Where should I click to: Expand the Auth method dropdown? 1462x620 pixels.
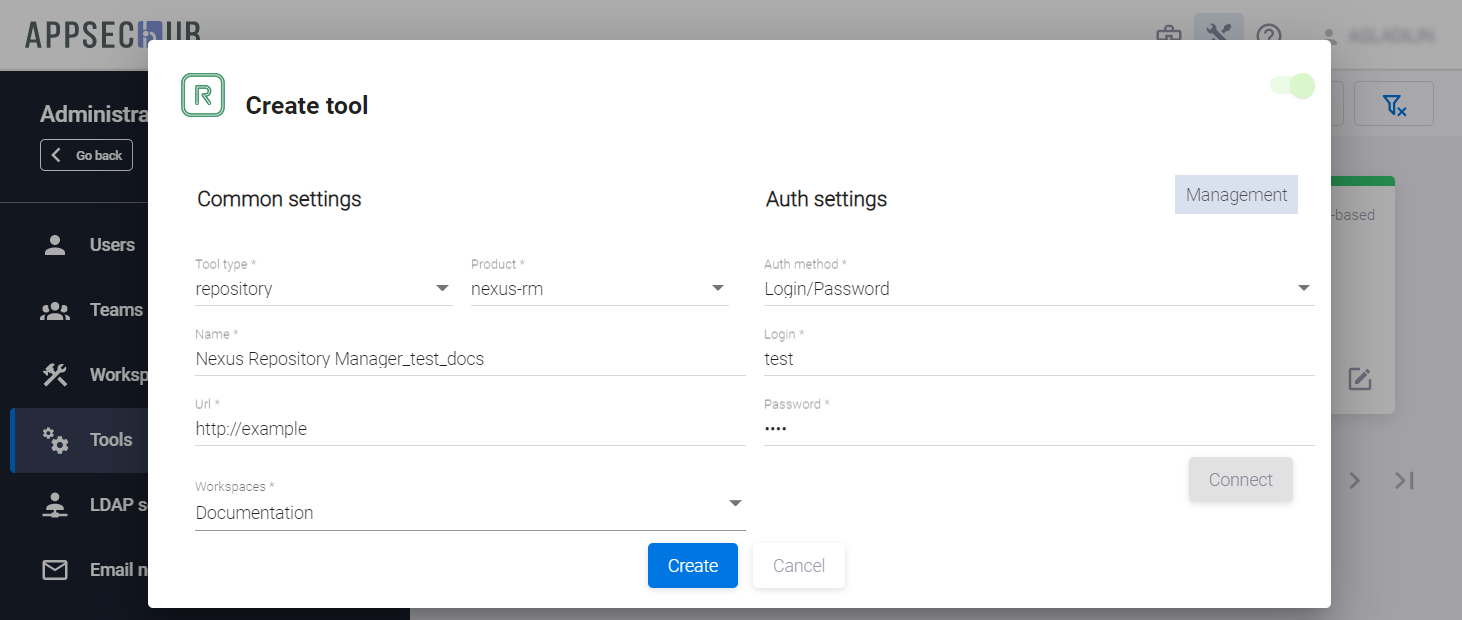coord(1303,289)
